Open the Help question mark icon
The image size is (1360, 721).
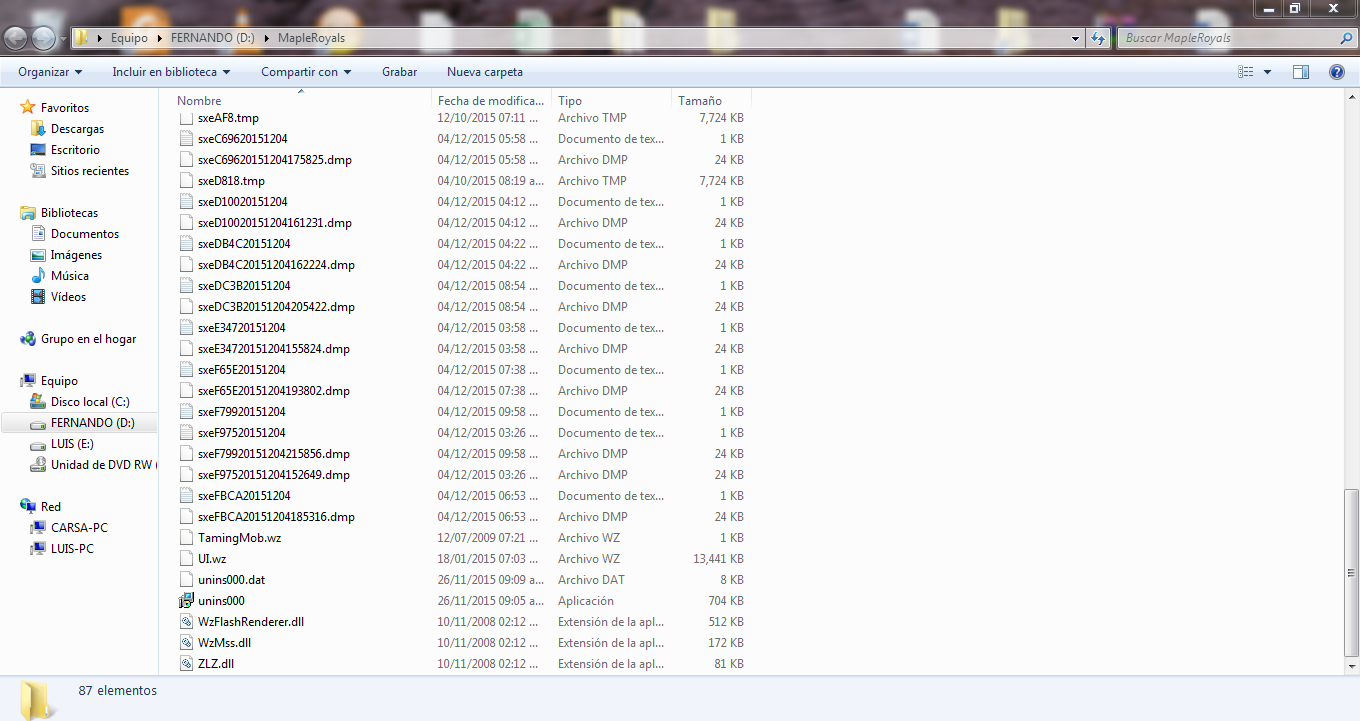(x=1336, y=72)
